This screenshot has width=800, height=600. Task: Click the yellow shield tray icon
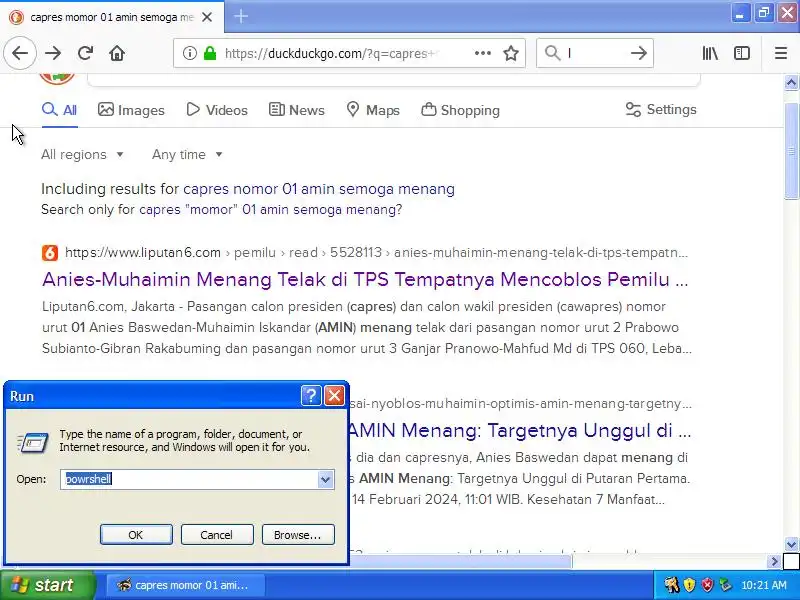pos(689,585)
